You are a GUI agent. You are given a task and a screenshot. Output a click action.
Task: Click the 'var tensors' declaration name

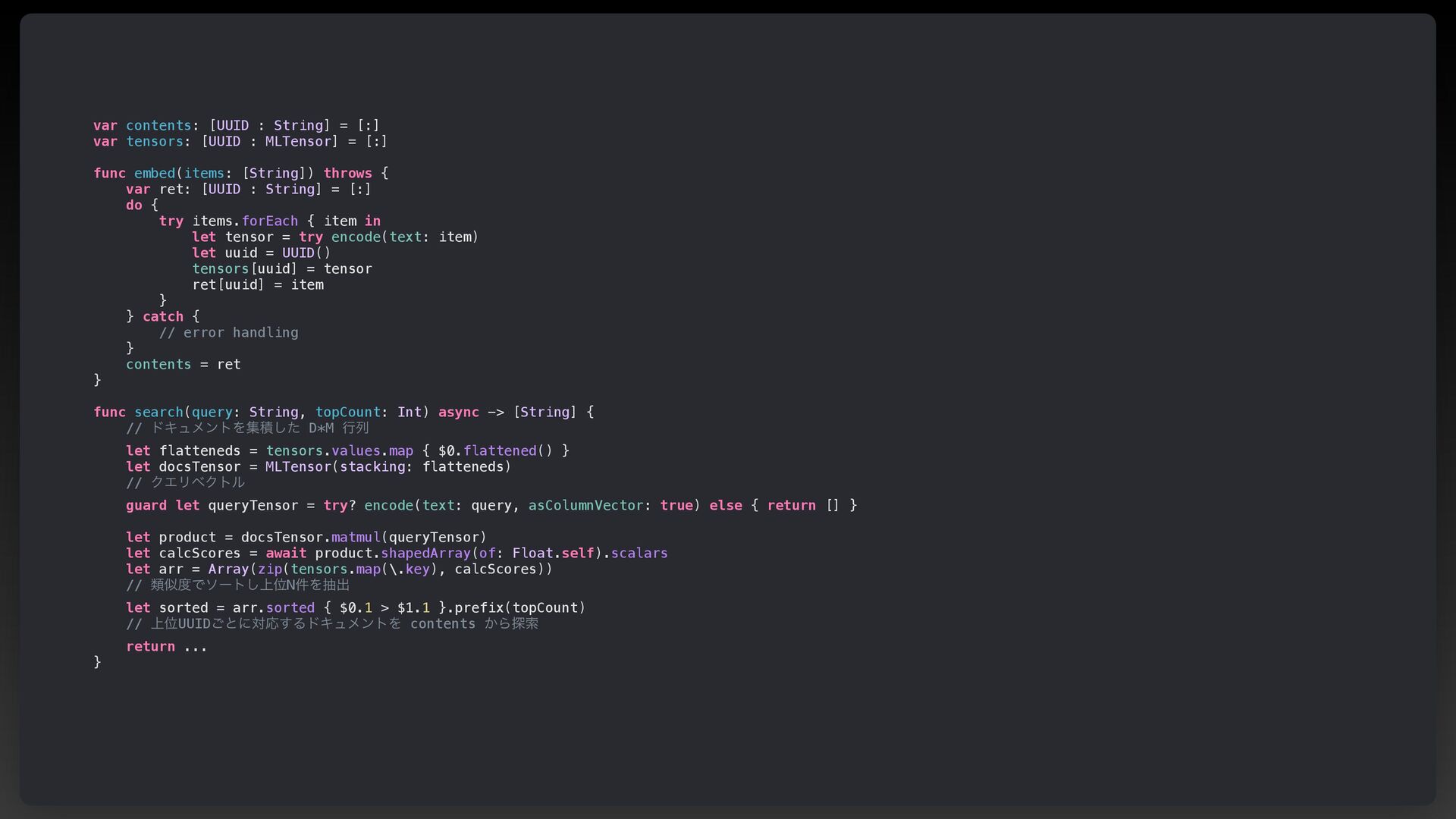pos(154,142)
